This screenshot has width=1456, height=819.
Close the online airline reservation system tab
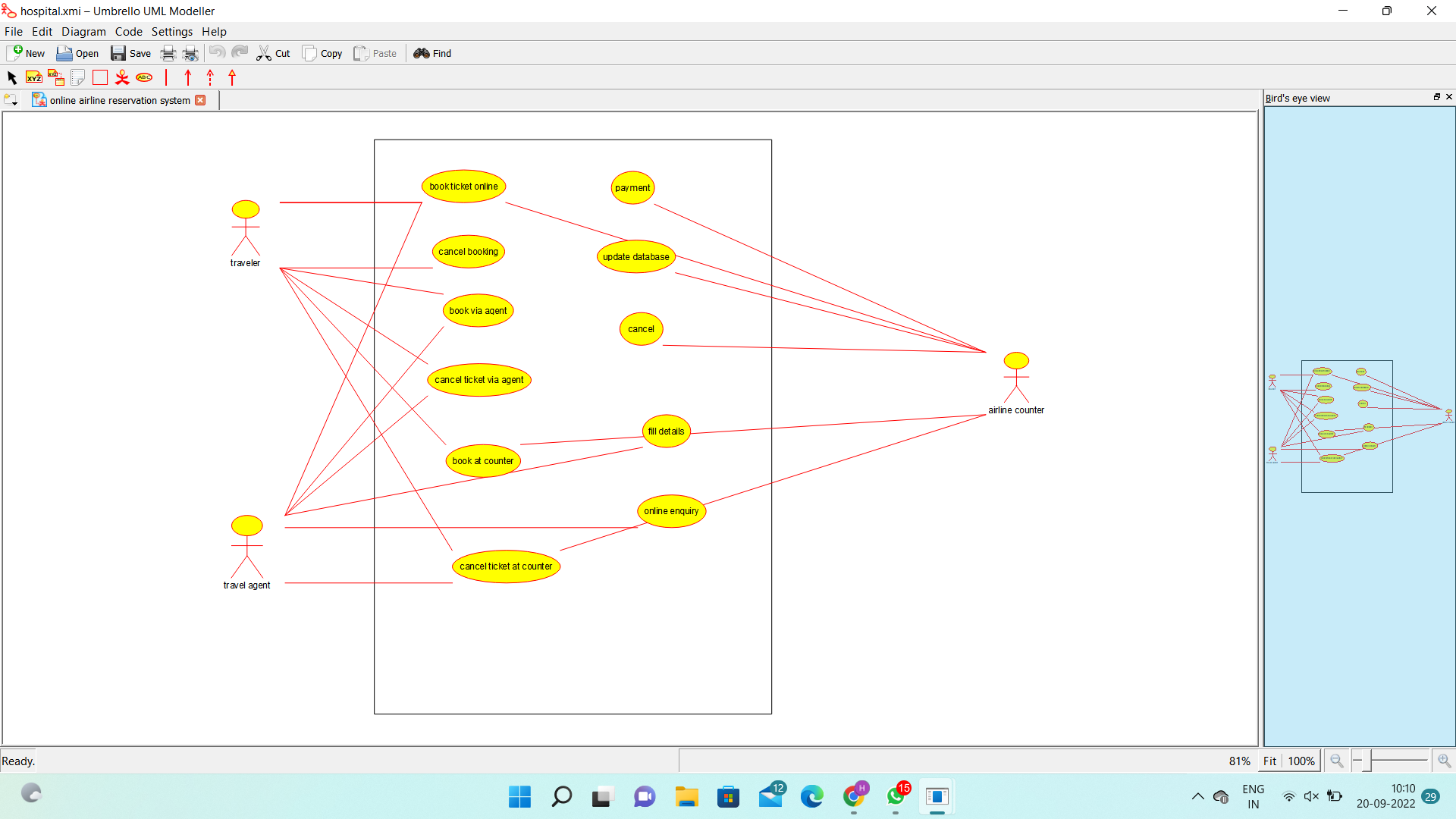pyautogui.click(x=200, y=100)
